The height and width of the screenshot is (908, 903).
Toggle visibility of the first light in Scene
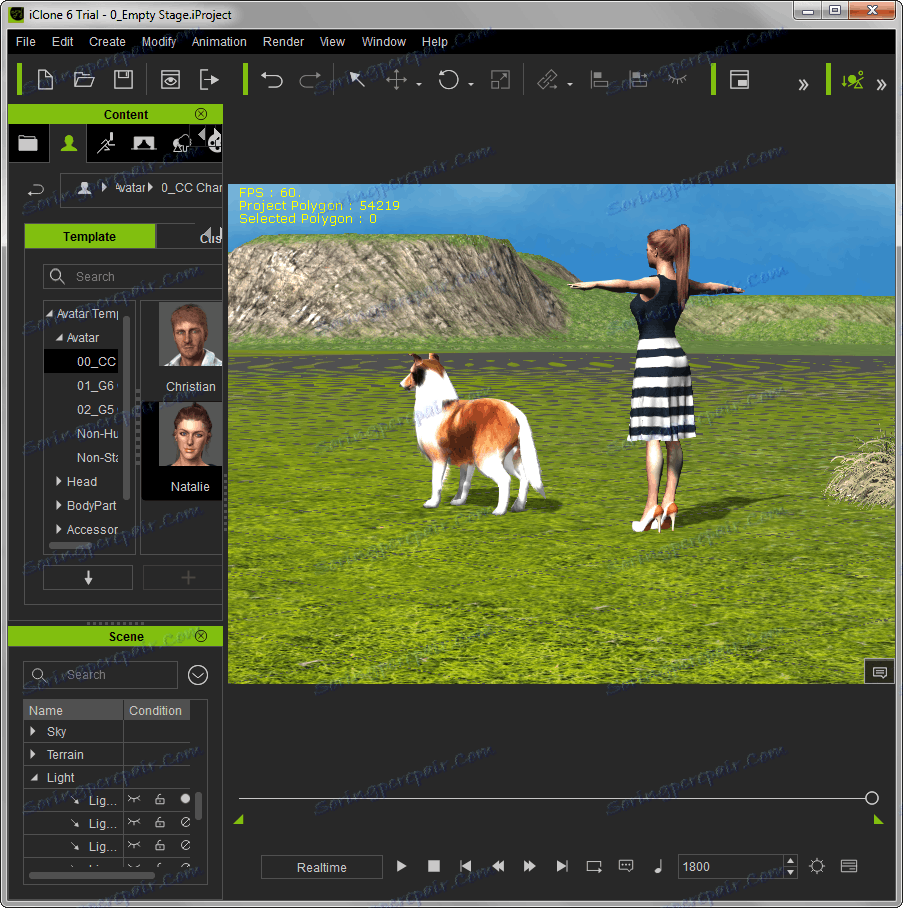[134, 800]
